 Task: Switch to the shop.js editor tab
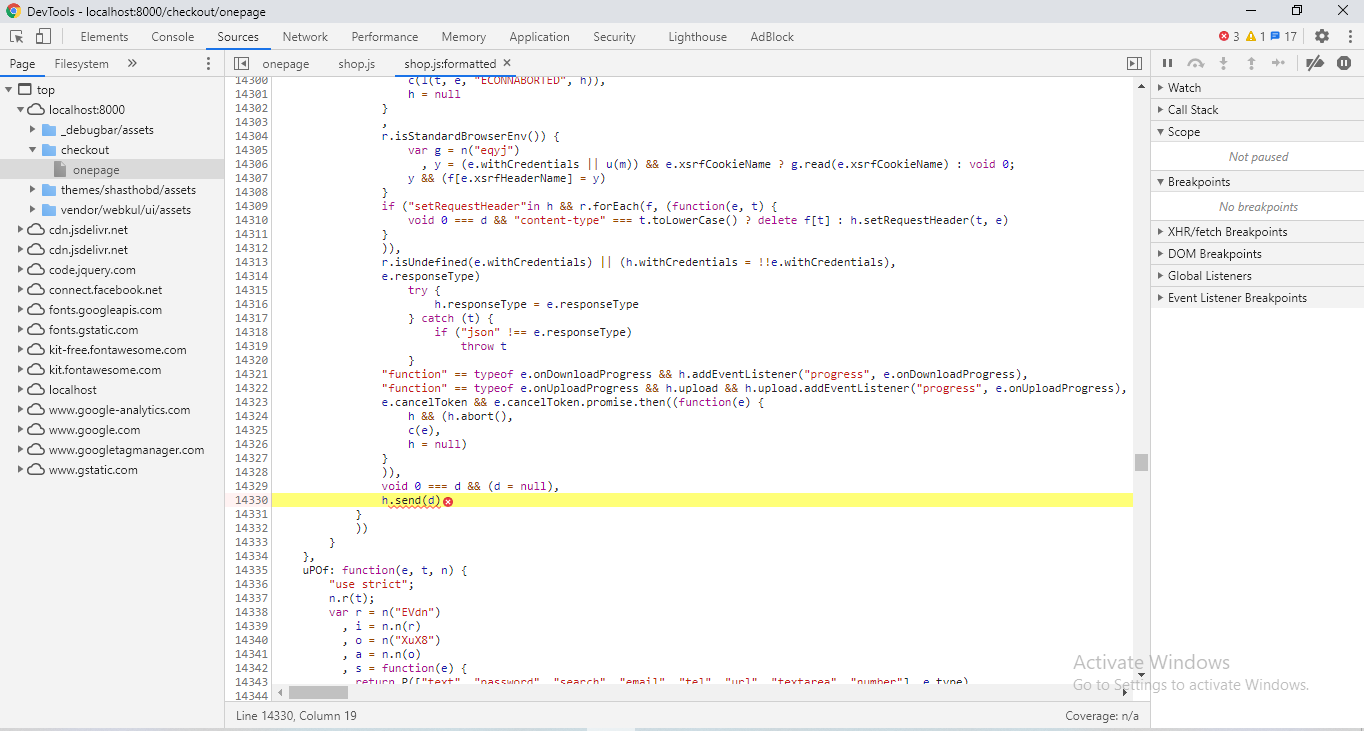[356, 63]
